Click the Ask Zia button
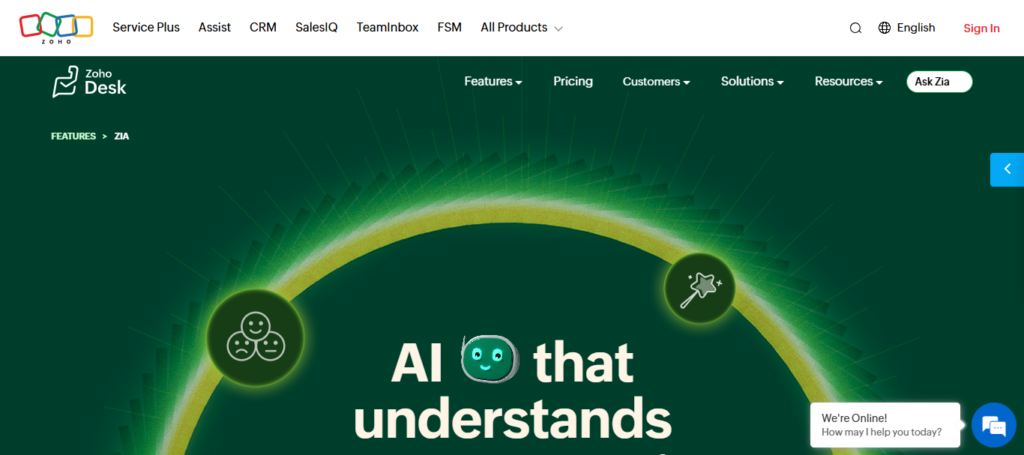 click(939, 82)
